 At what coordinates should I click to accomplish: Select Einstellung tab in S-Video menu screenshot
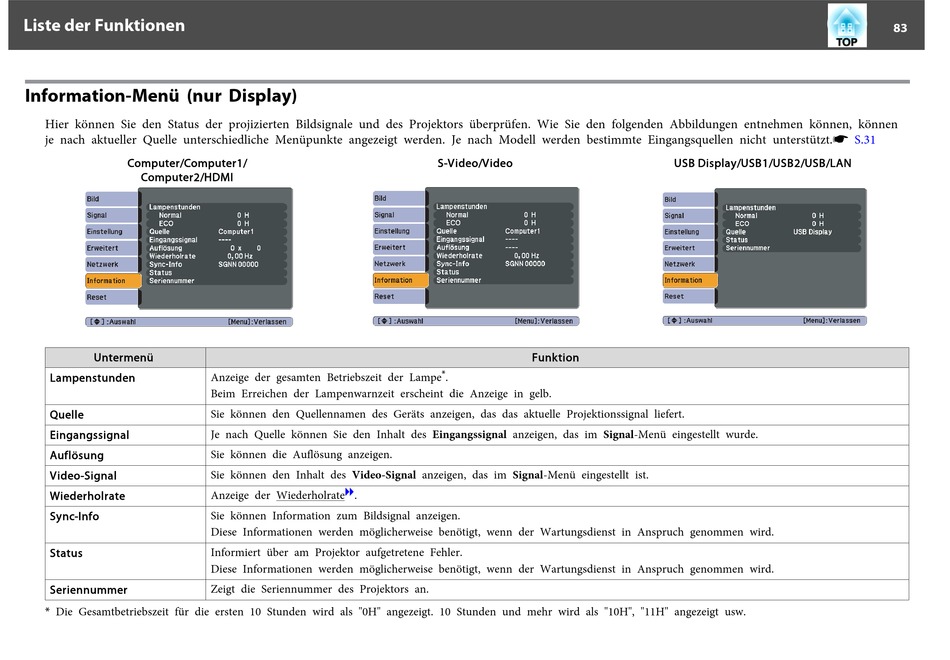[399, 231]
